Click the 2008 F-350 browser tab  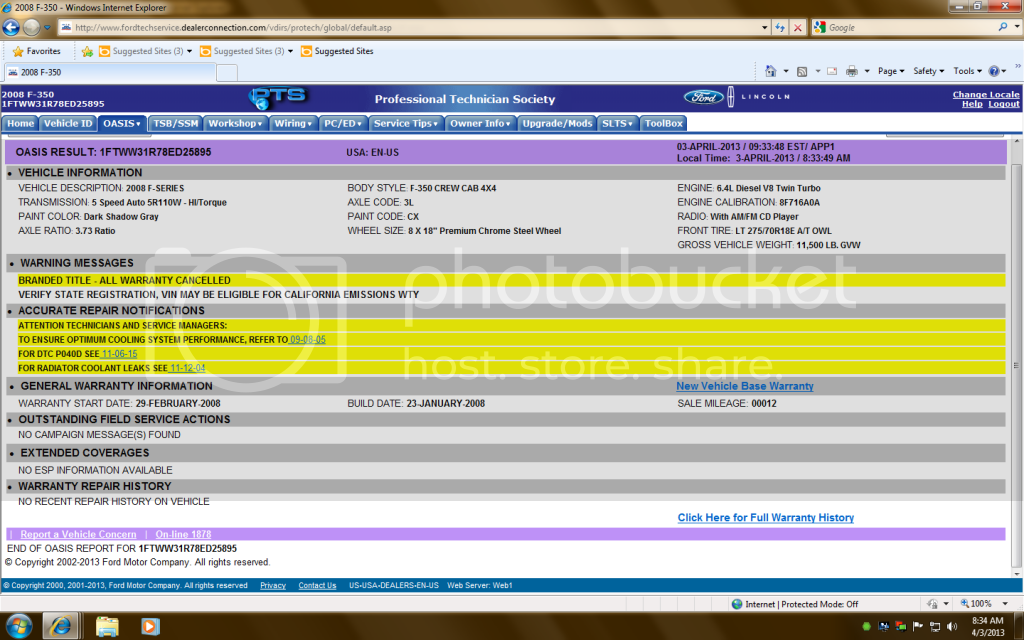[109, 72]
